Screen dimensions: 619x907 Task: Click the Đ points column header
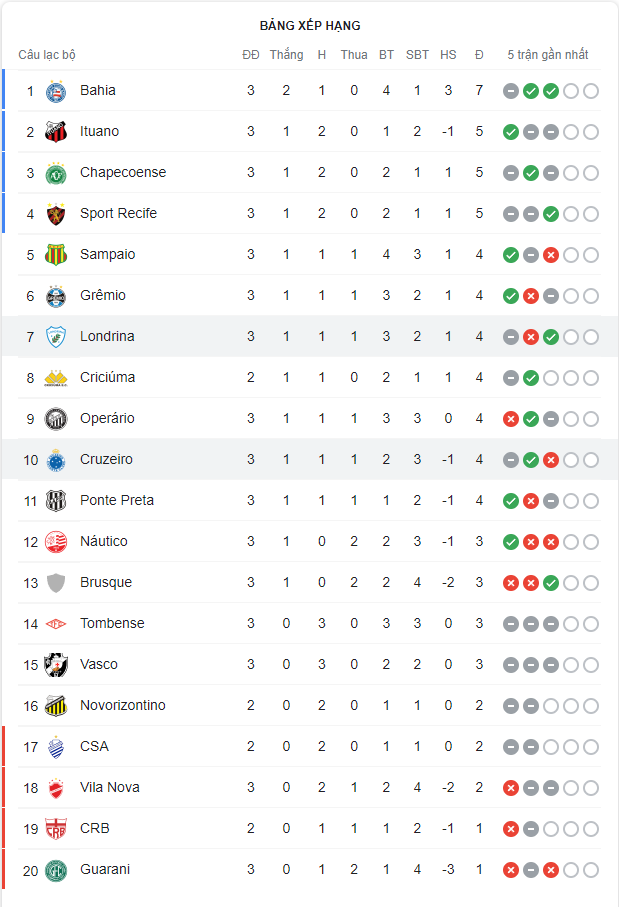[x=479, y=55]
